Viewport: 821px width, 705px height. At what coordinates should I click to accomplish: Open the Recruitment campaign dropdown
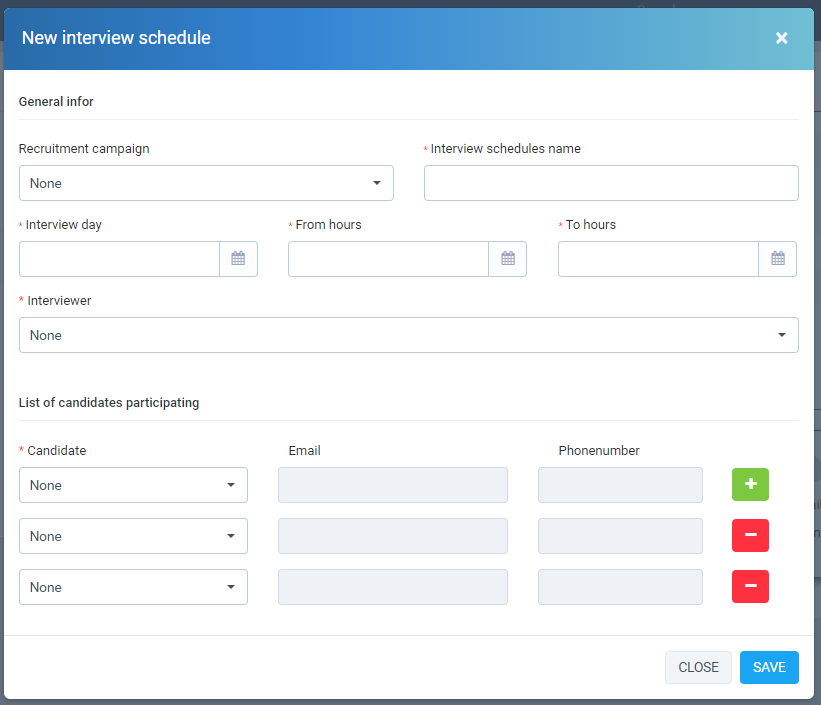(206, 183)
